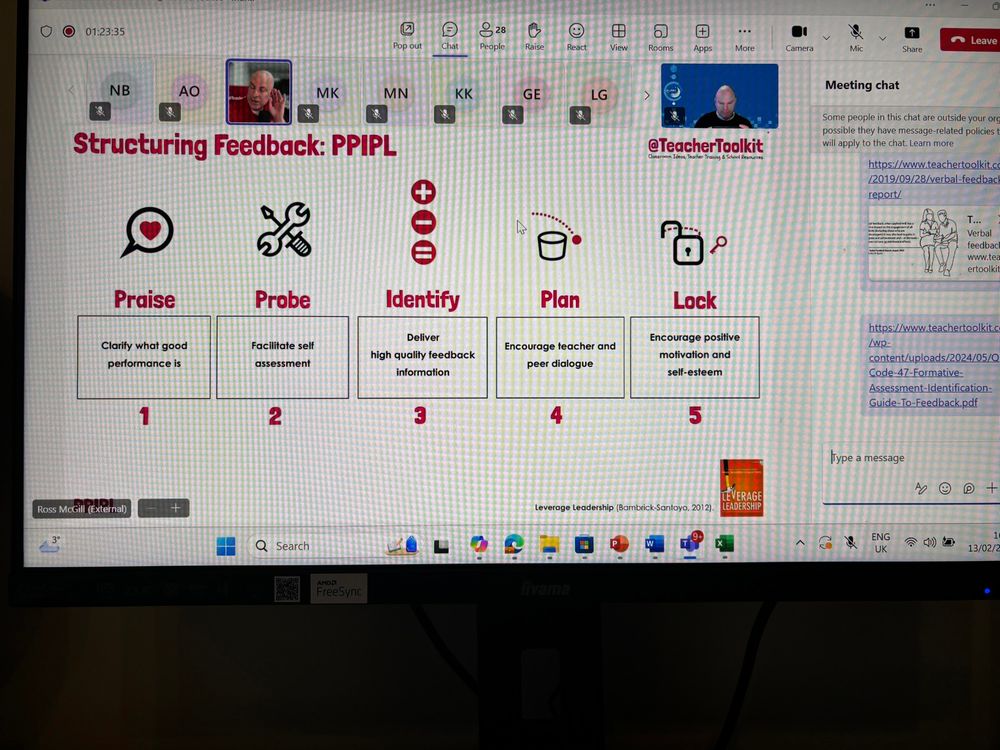
Task: Open the Windows Start menu
Action: (x=226, y=546)
